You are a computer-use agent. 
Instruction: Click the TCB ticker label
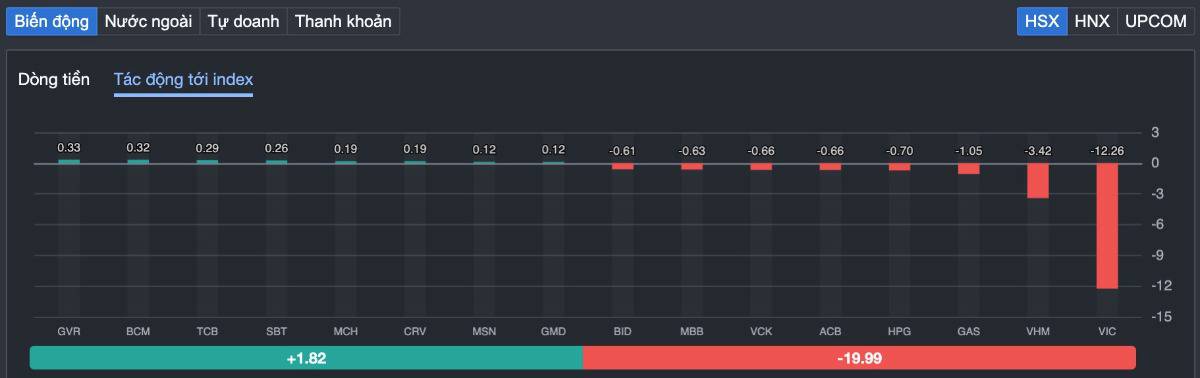[x=207, y=331]
